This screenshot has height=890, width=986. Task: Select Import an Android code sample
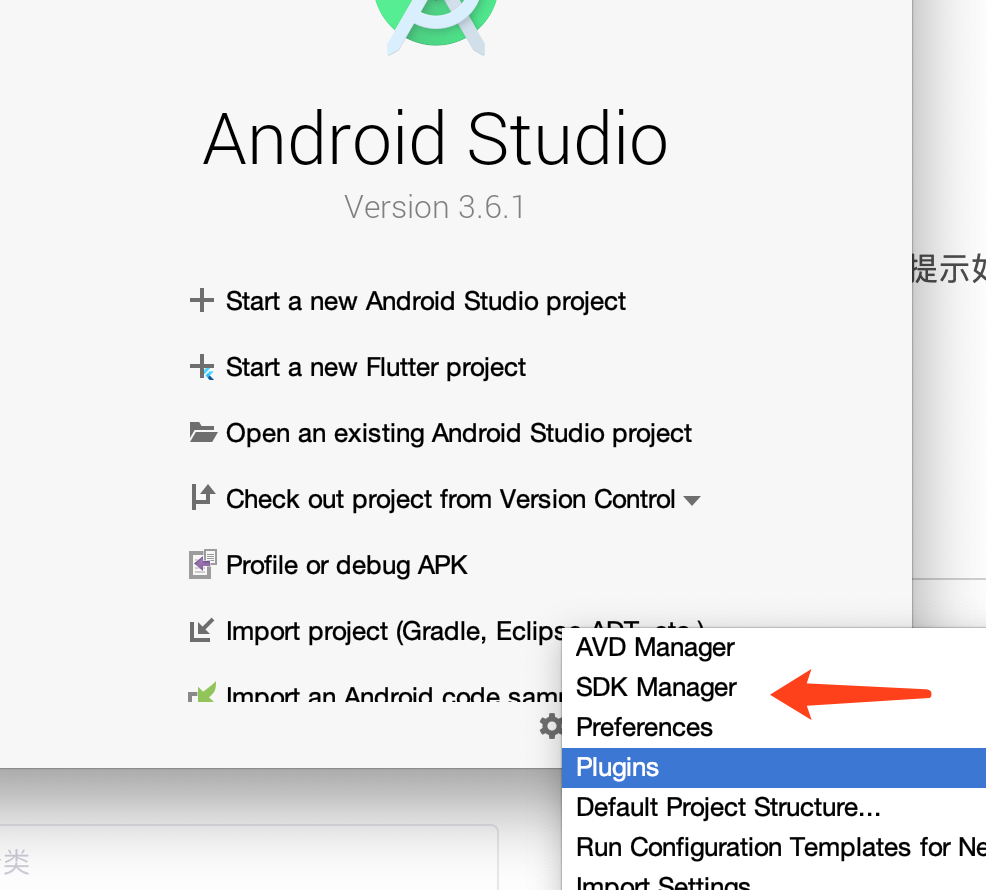tap(394, 694)
